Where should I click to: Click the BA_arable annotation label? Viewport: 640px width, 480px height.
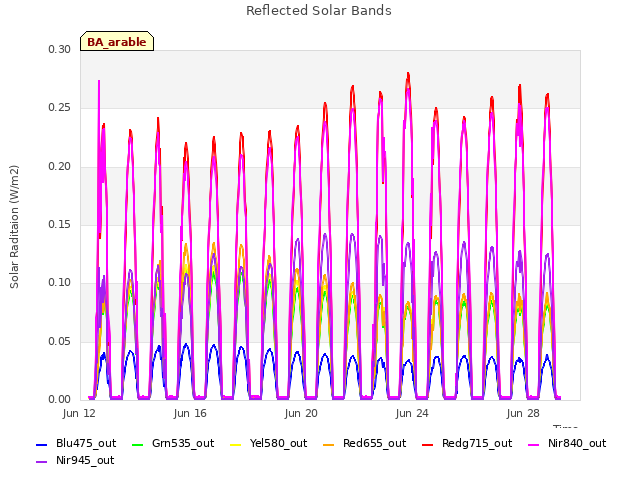pyautogui.click(x=117, y=41)
